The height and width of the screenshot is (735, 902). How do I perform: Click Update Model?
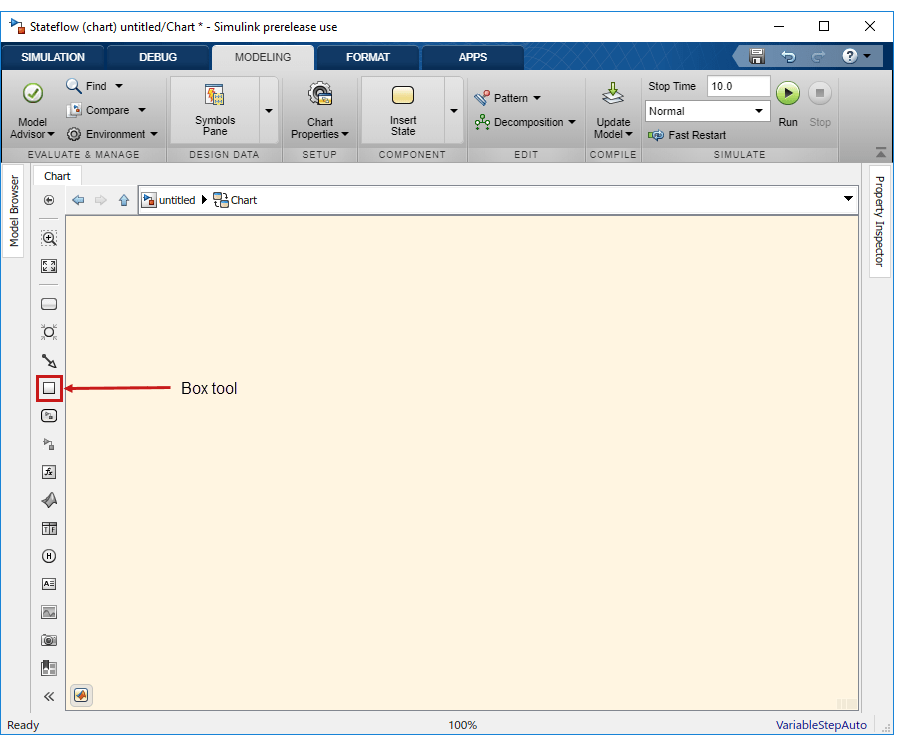point(613,110)
